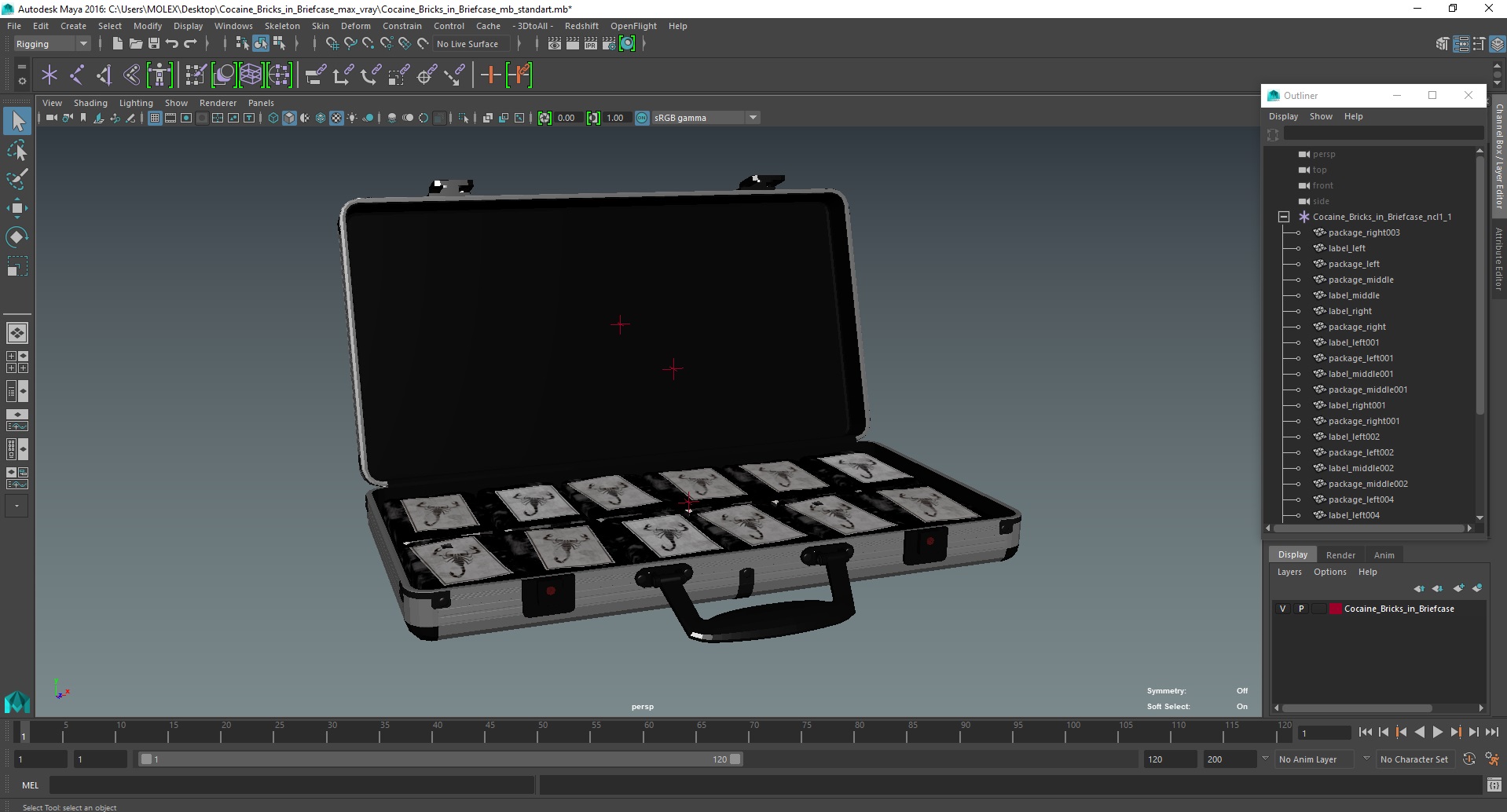Toggle the viewport Grid display
Screen dimensions: 1507x812
(x=155, y=118)
